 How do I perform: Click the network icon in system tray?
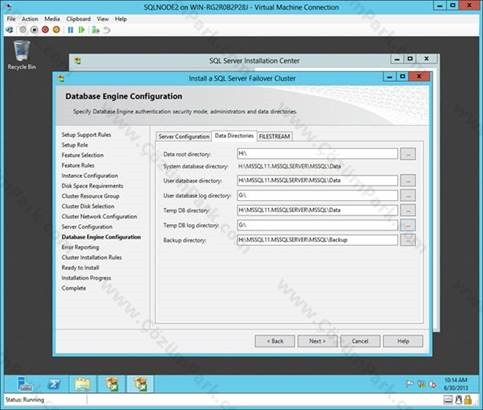click(x=422, y=384)
